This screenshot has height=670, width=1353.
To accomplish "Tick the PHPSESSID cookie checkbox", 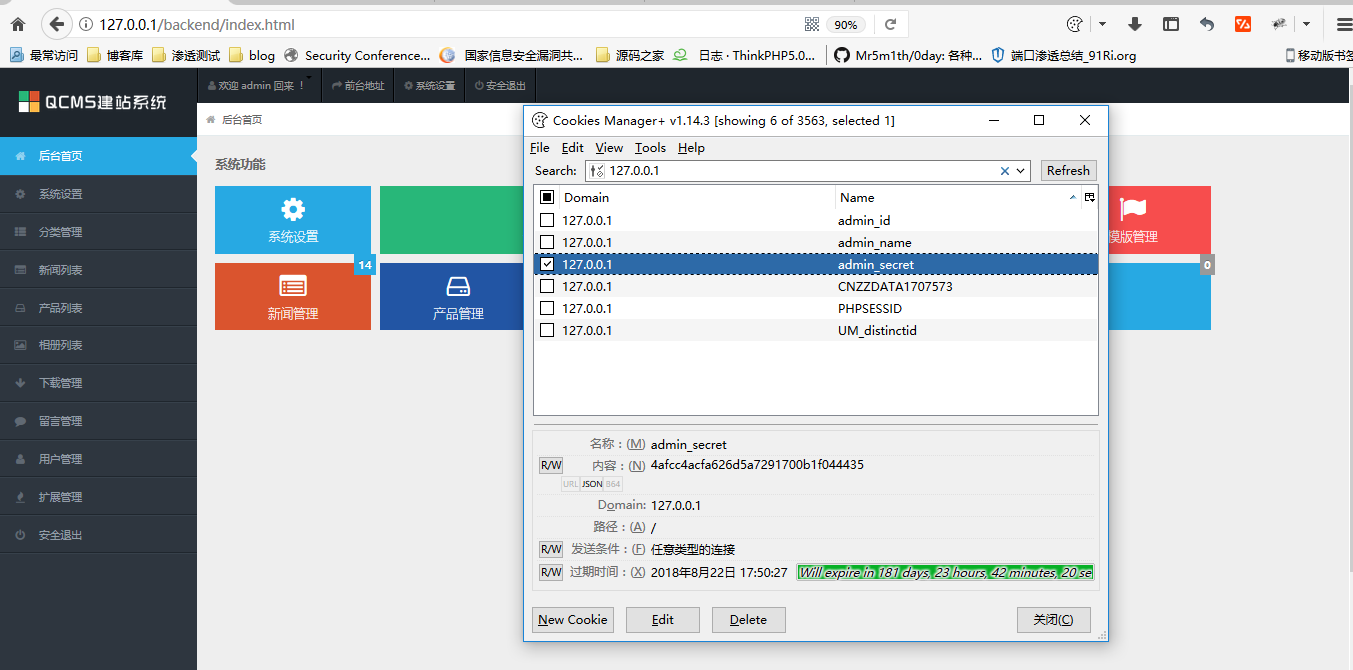I will point(547,308).
